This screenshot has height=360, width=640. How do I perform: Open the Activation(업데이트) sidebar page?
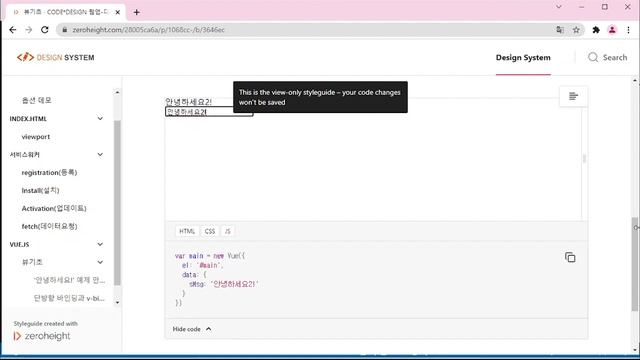[x=54, y=209]
